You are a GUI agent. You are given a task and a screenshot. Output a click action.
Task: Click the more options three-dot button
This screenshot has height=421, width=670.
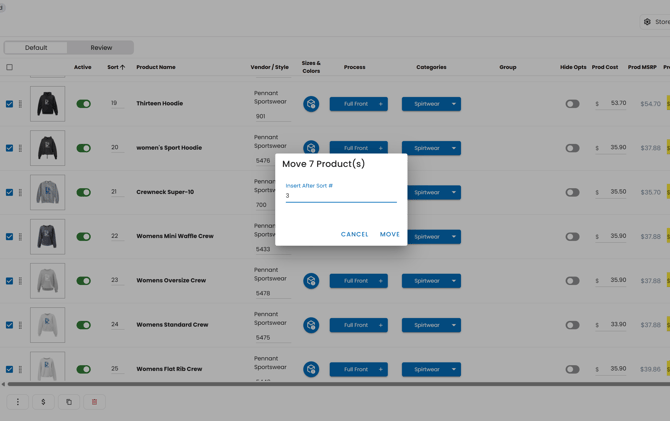pos(18,402)
